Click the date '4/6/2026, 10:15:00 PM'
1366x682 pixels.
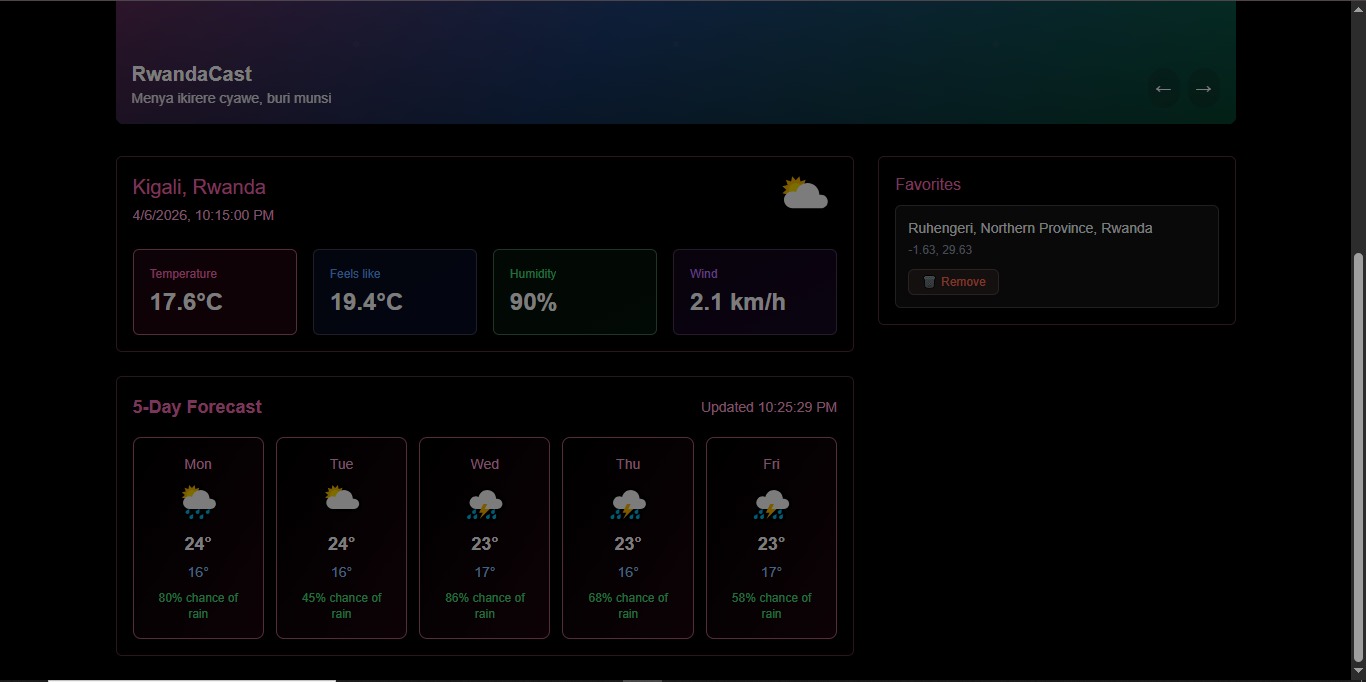(x=203, y=215)
